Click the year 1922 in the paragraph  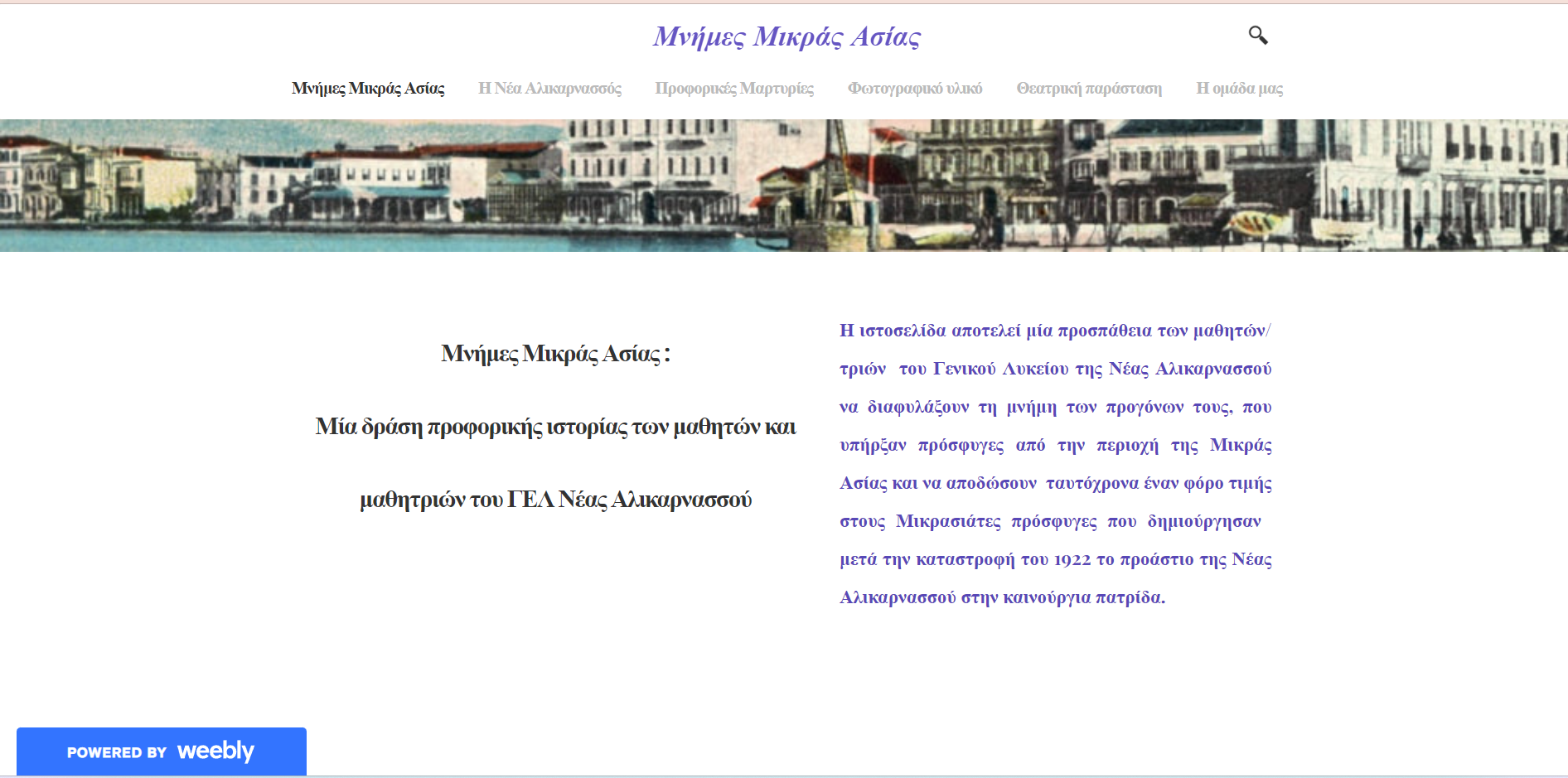(x=1072, y=560)
